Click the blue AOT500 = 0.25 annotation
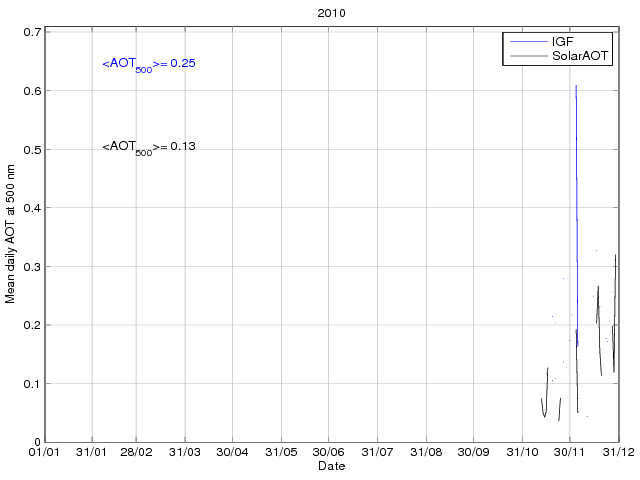The image size is (640, 480). [x=148, y=65]
